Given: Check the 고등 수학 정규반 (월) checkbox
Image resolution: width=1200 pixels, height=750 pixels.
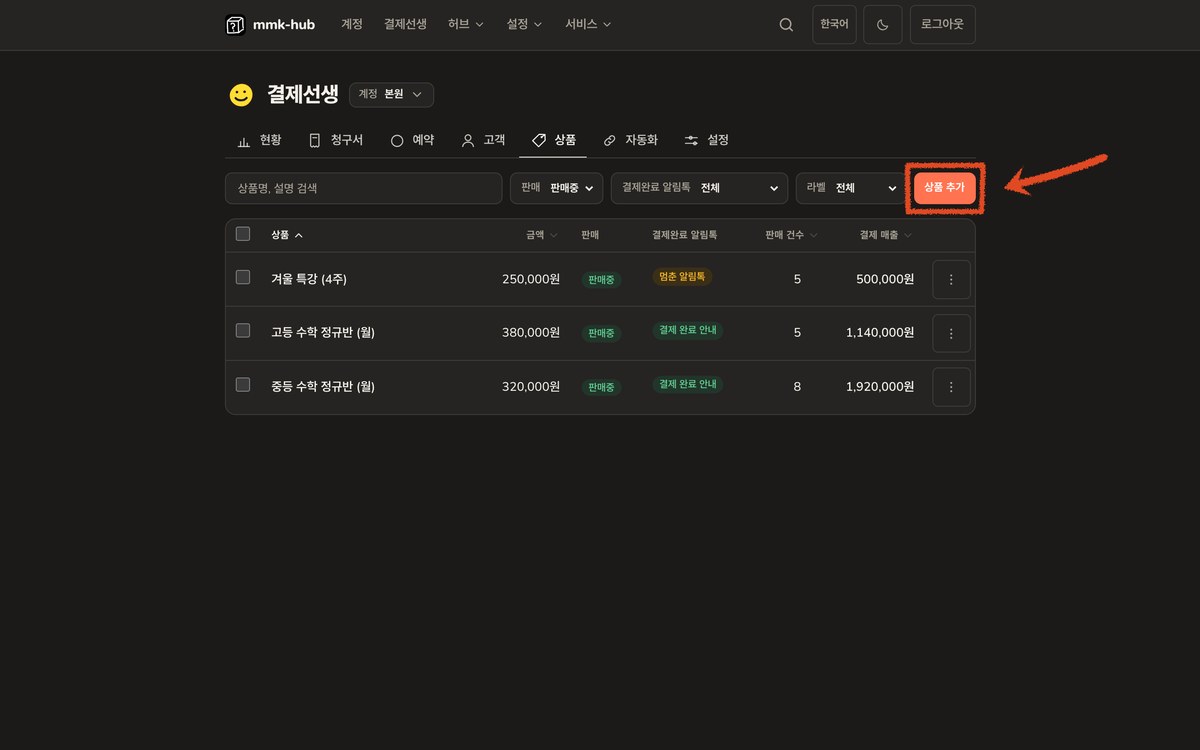Looking at the screenshot, I should click(243, 330).
